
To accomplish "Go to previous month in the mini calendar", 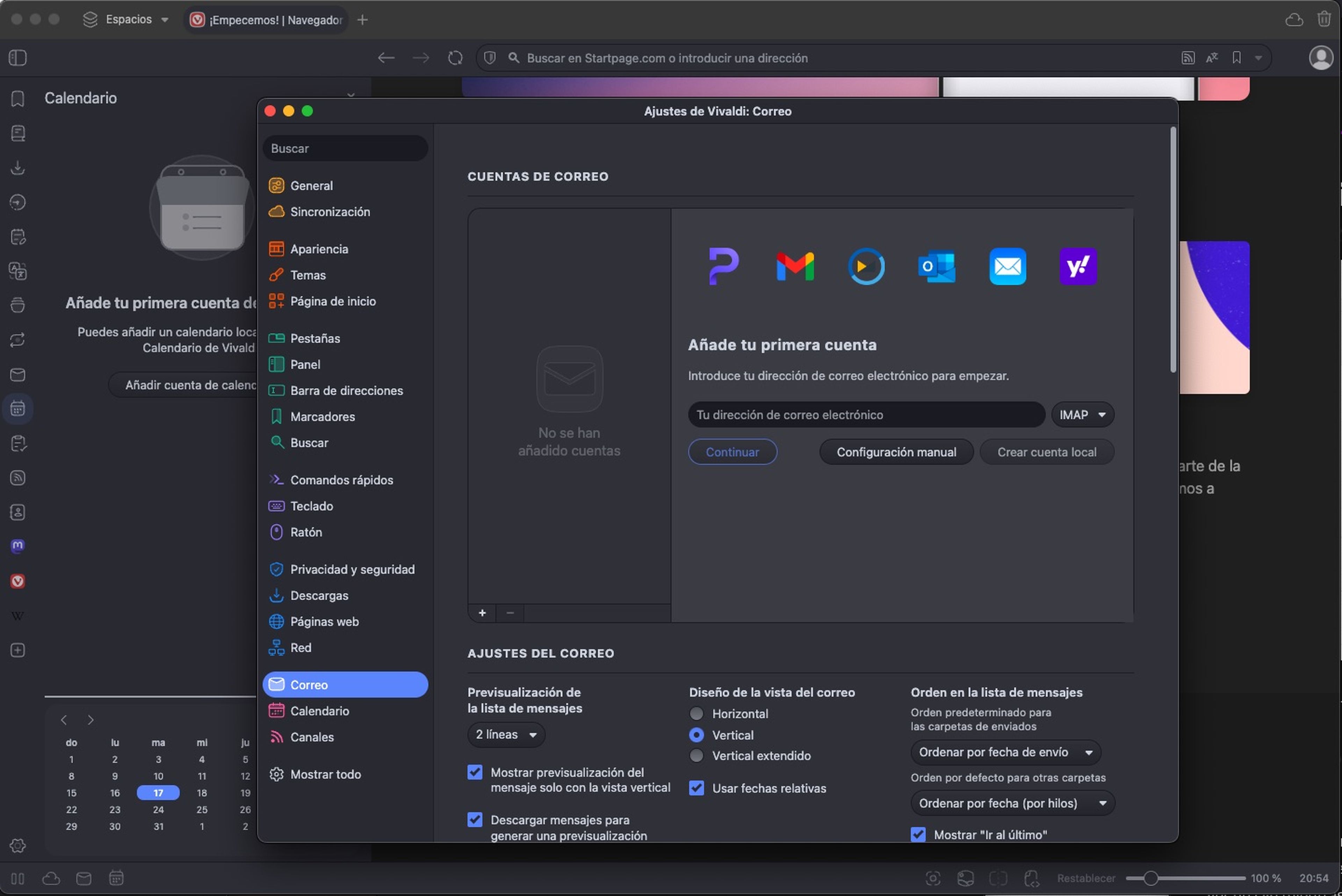I will coord(64,720).
